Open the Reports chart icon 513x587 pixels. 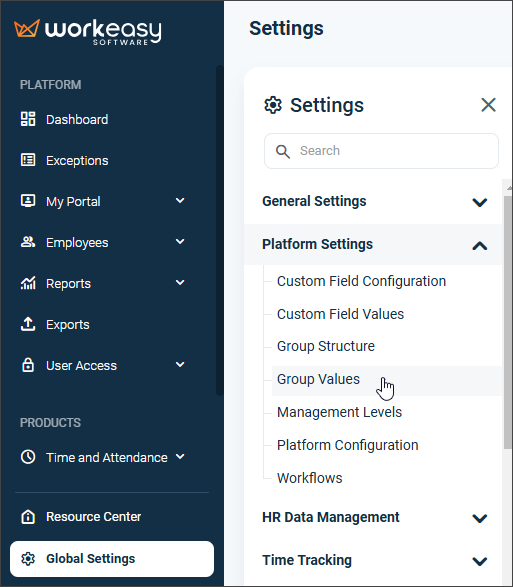pos(28,283)
